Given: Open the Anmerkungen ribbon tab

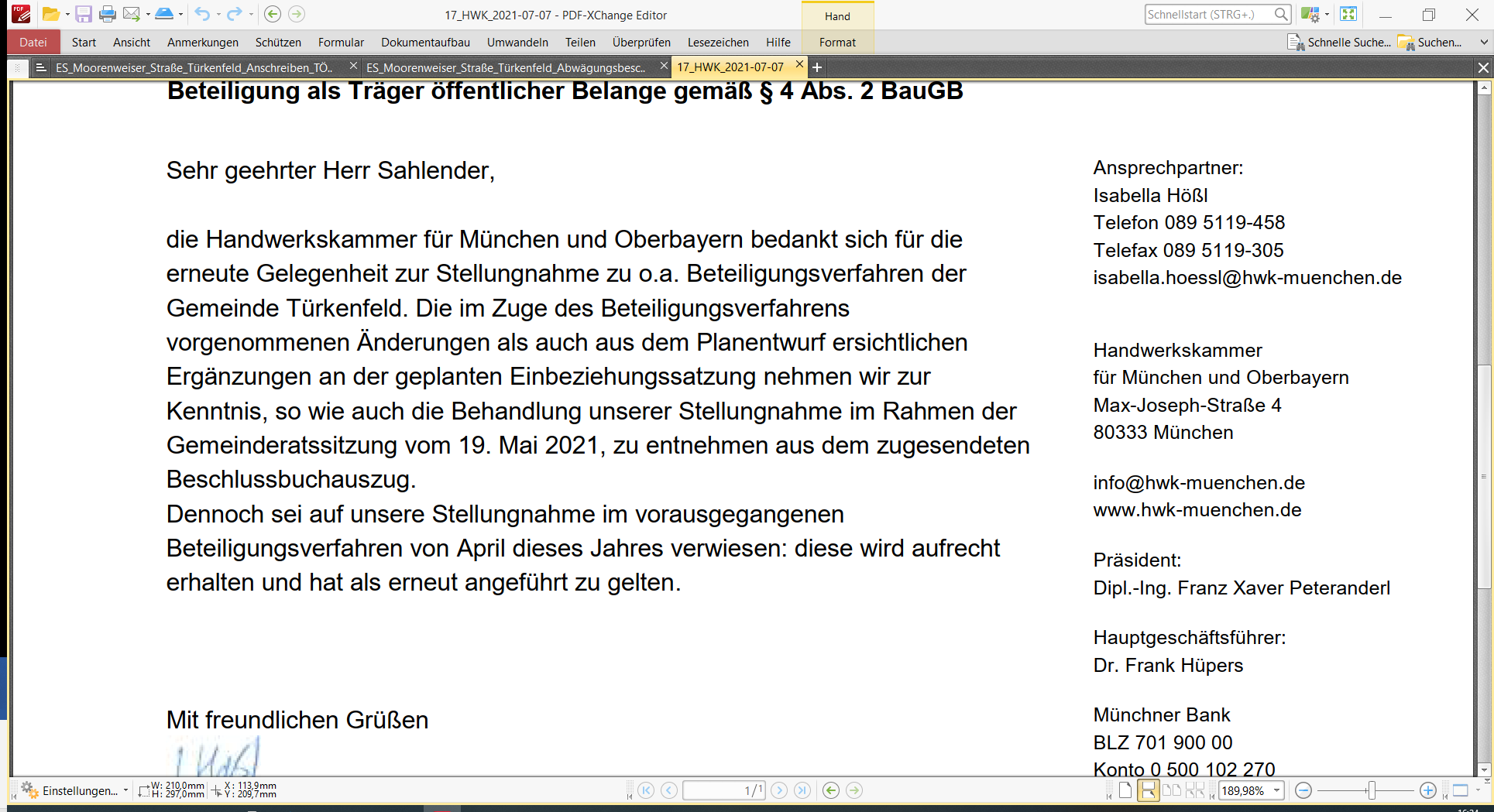Looking at the screenshot, I should point(203,43).
